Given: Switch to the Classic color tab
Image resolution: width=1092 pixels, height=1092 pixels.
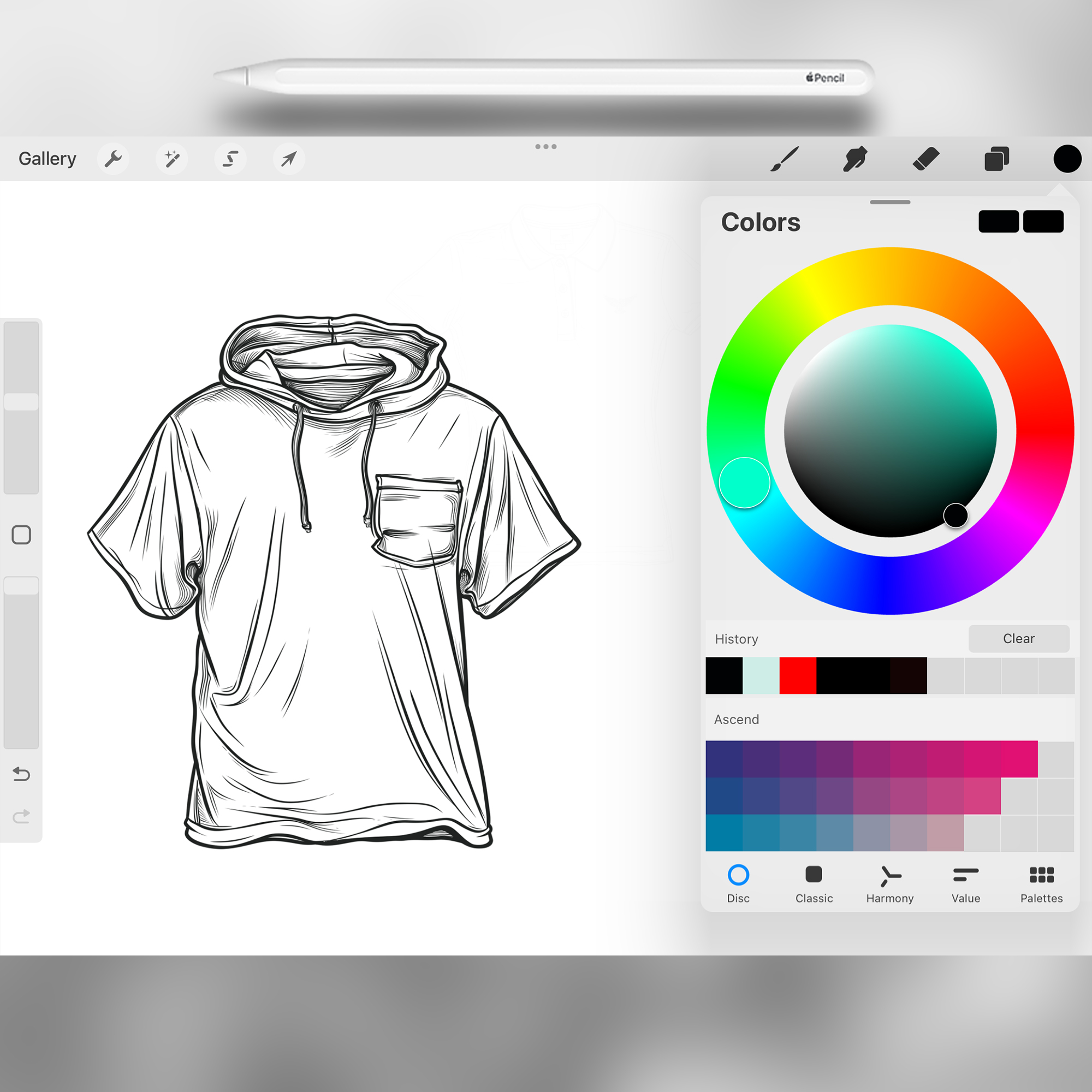Looking at the screenshot, I should pos(814,883).
